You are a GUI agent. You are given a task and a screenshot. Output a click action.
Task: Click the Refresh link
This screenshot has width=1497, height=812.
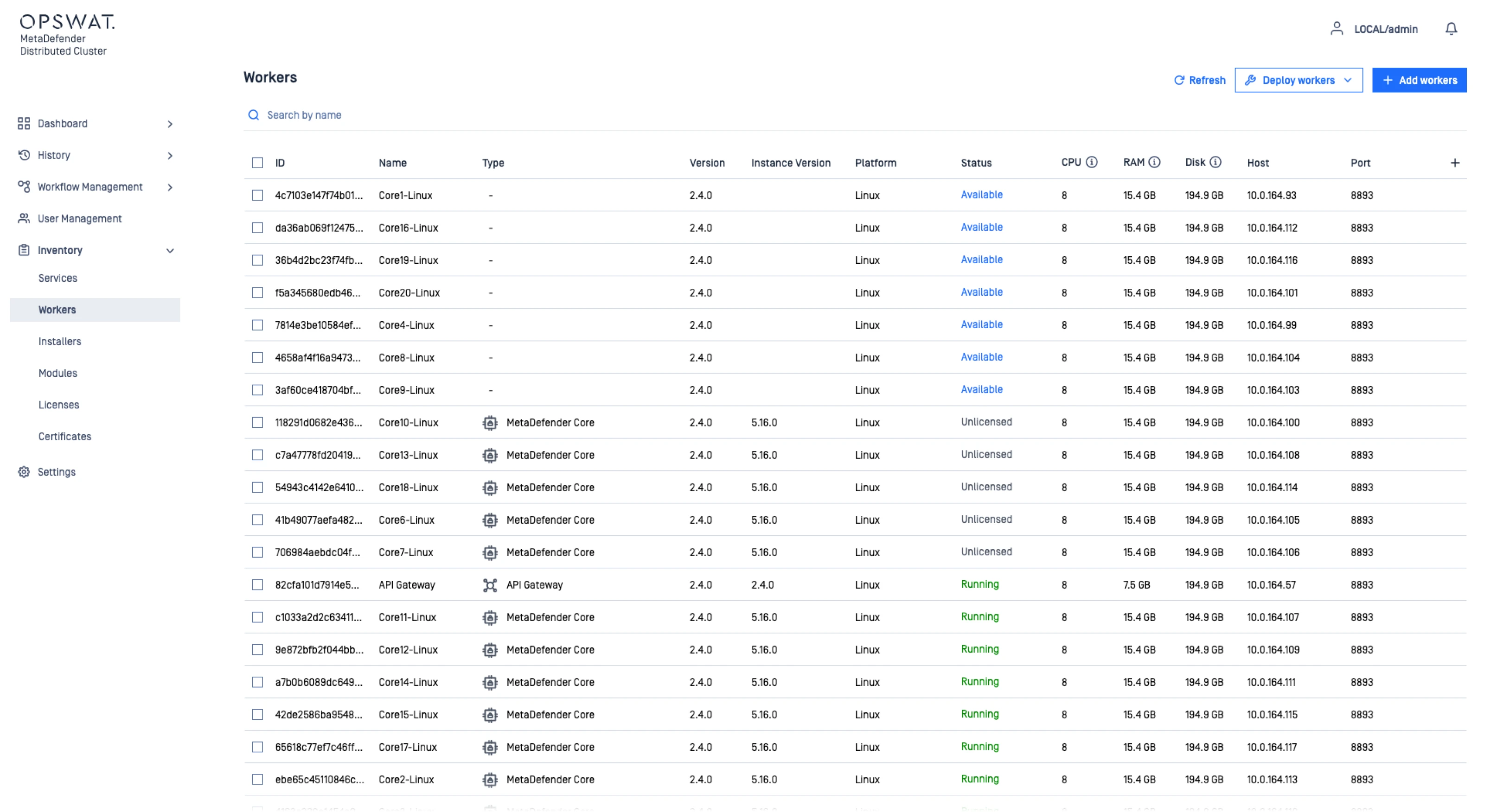(x=1199, y=80)
